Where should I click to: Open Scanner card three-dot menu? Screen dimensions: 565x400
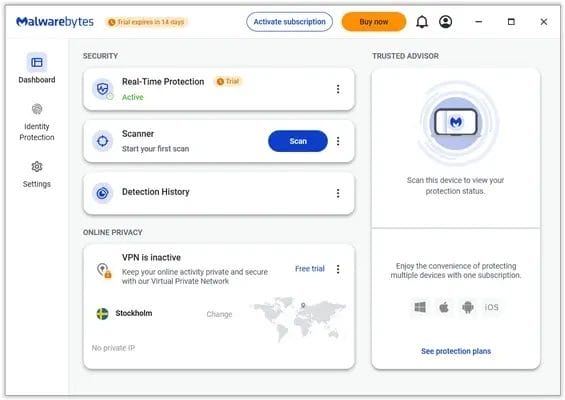point(338,141)
